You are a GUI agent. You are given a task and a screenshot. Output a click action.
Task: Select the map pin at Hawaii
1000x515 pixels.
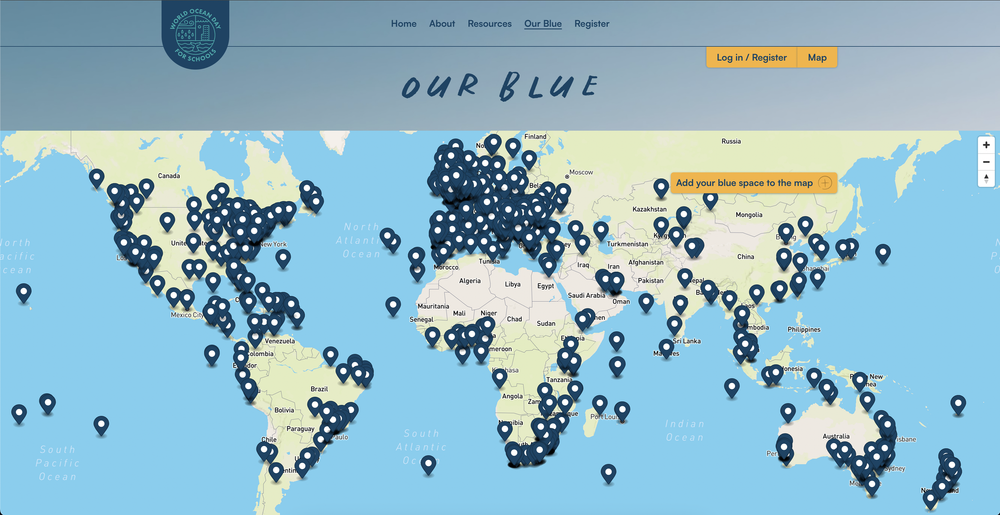pos(24,293)
